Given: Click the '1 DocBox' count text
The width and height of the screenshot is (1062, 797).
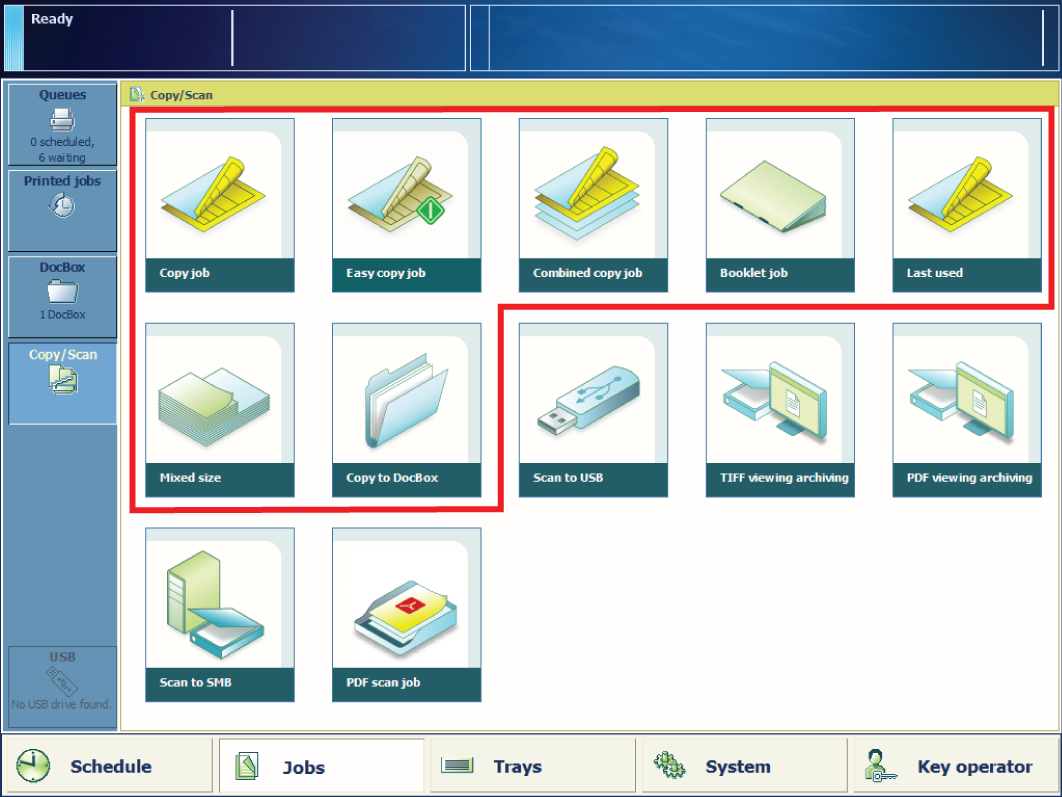Looking at the screenshot, I should click(62, 315).
